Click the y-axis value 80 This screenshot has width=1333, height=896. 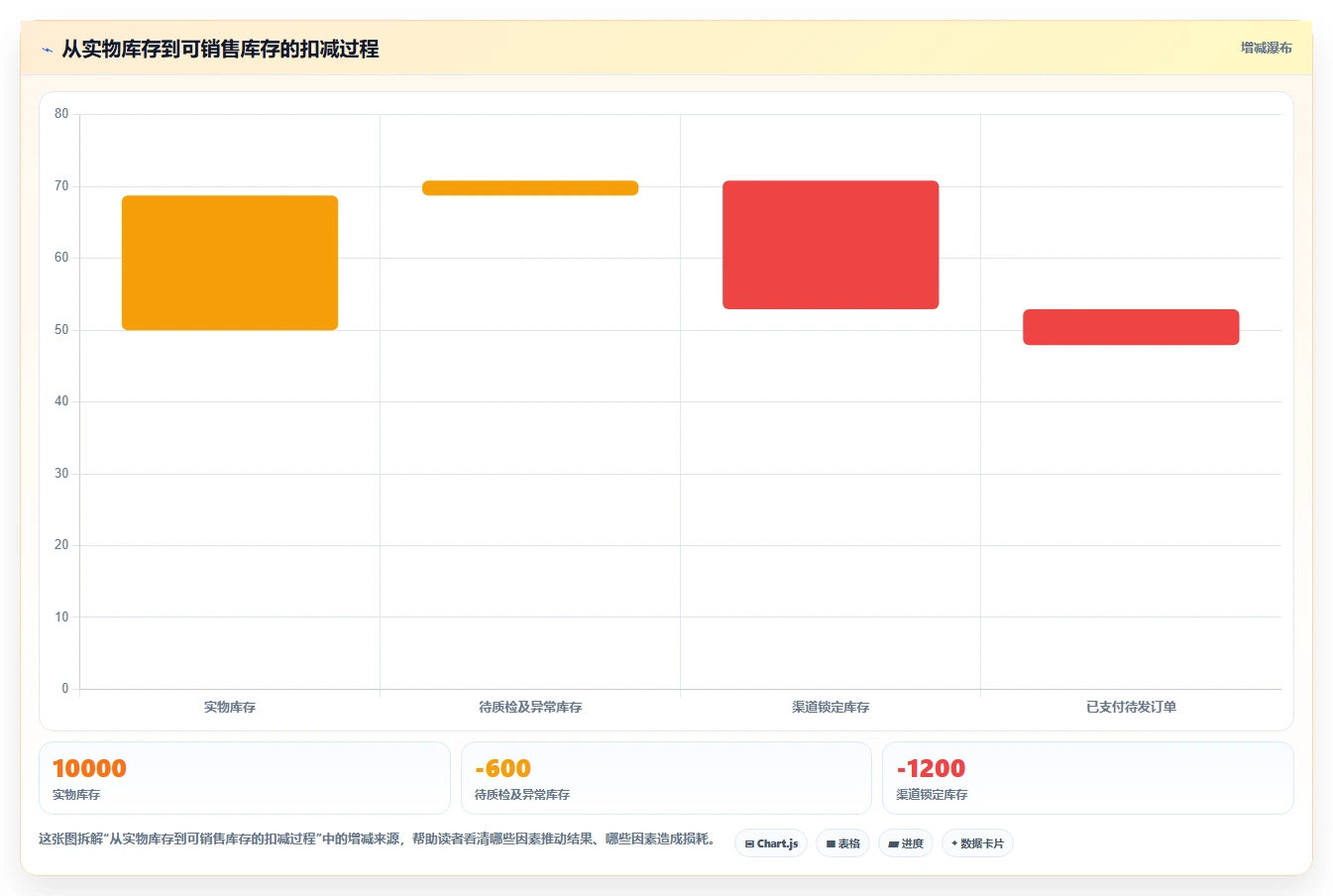coord(61,114)
